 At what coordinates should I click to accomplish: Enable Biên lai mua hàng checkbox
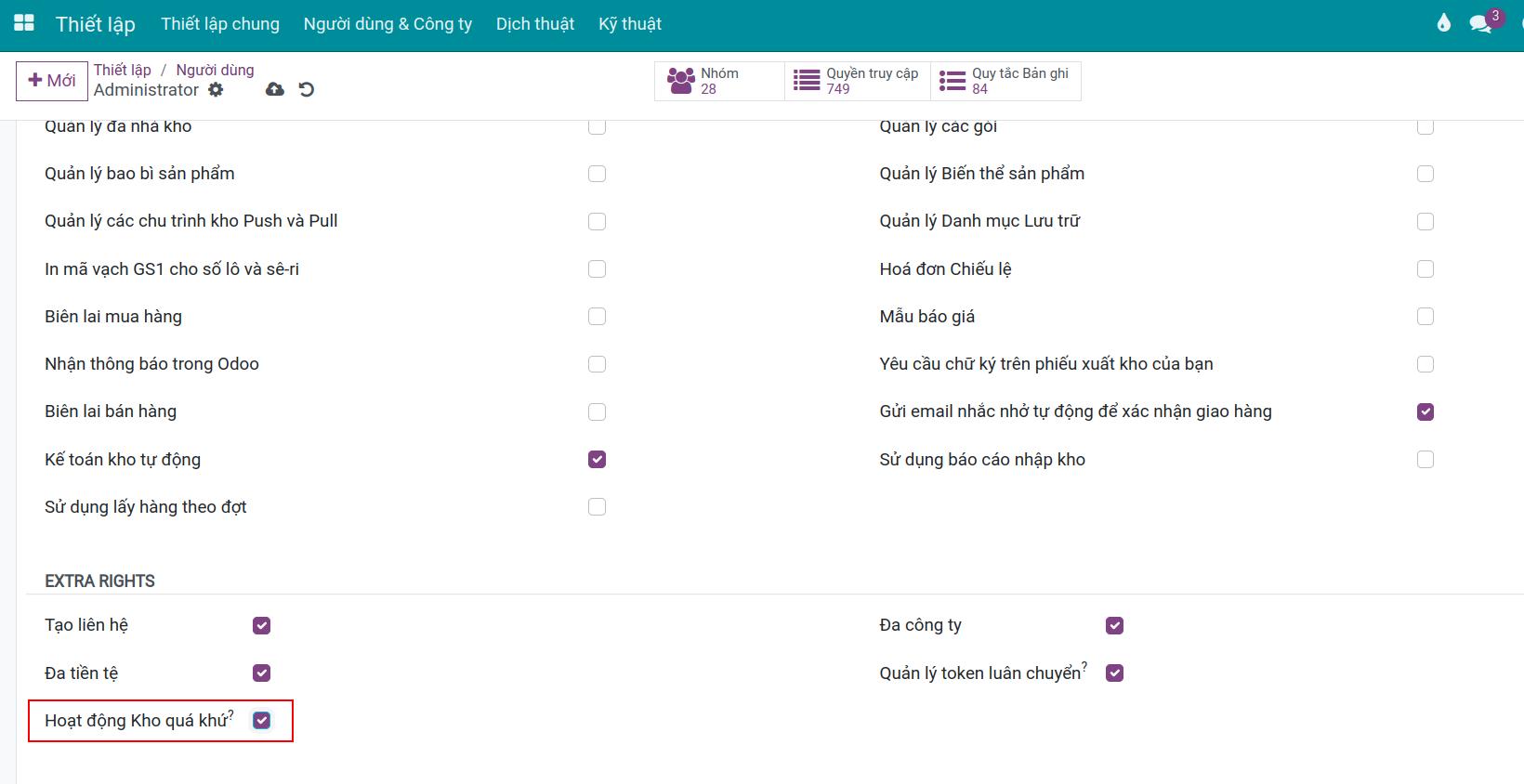[597, 317]
